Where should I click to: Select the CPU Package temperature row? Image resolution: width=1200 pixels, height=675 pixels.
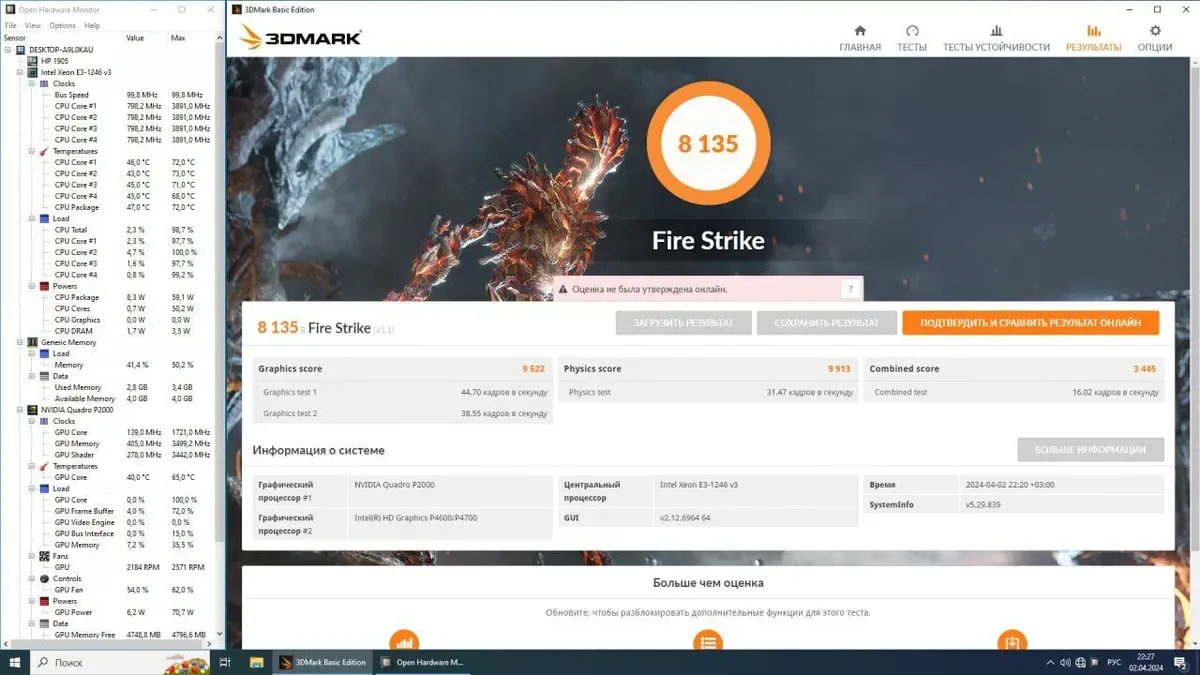(77, 207)
